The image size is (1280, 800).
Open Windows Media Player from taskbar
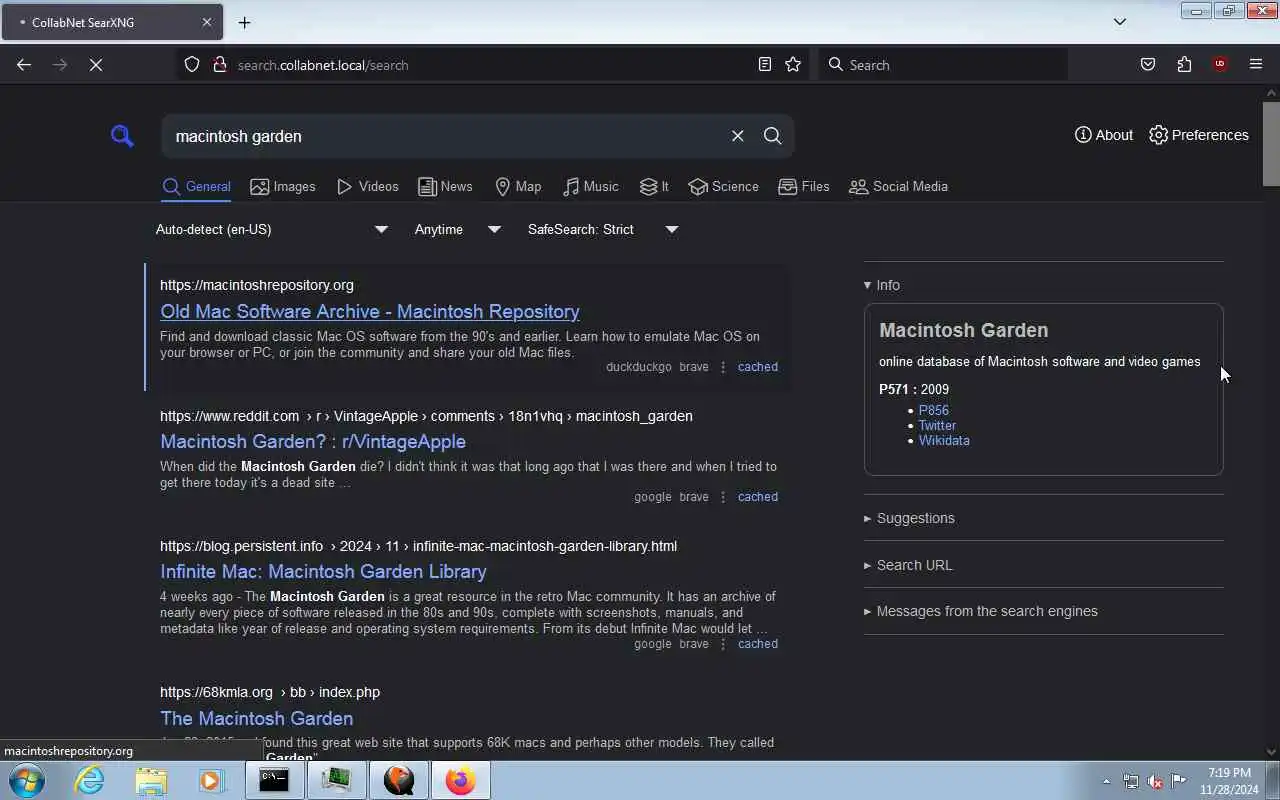pyautogui.click(x=211, y=780)
